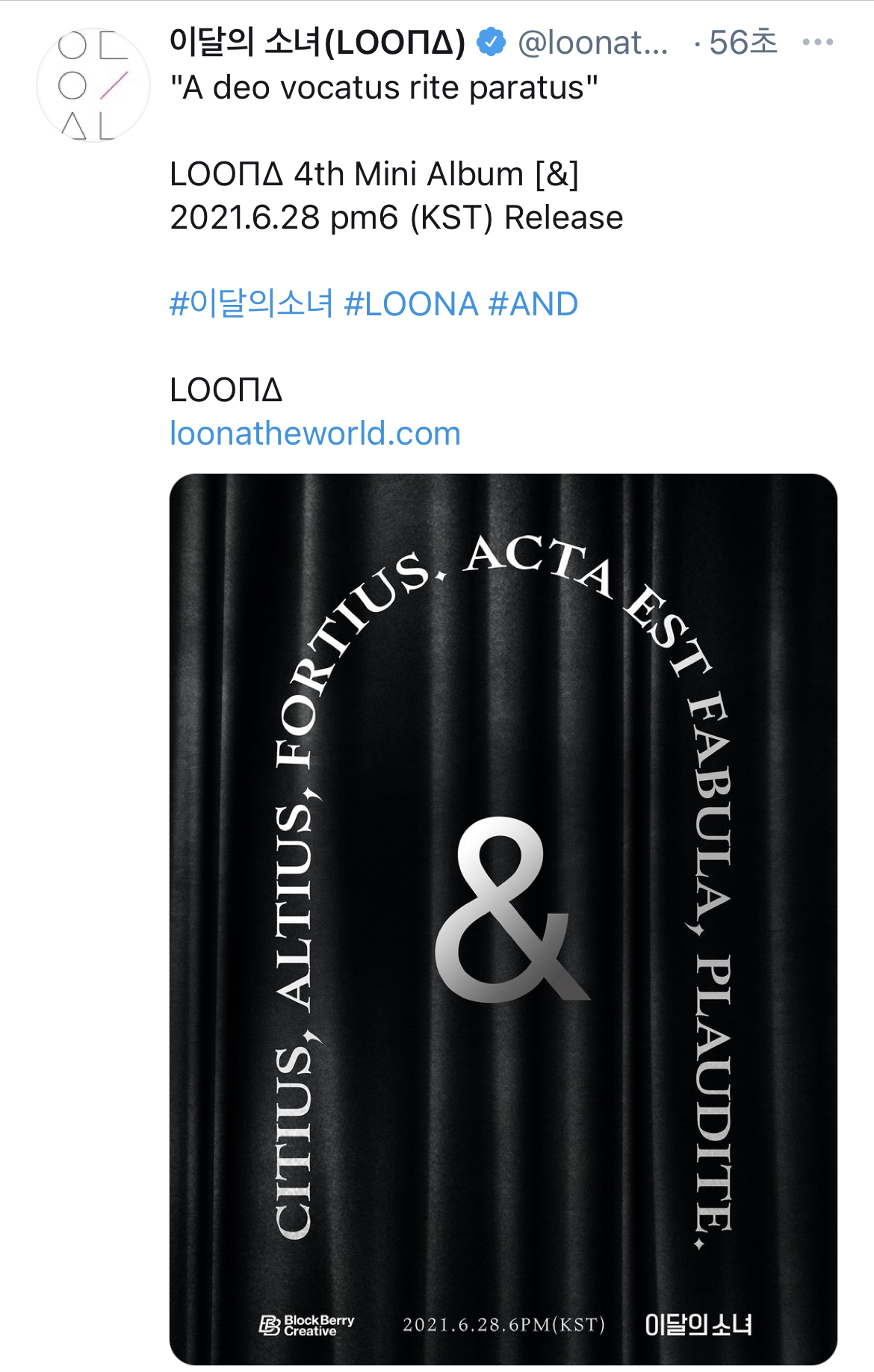Open the #이달의소녀 hashtag
874x1372 pixels.
pyautogui.click(x=252, y=304)
